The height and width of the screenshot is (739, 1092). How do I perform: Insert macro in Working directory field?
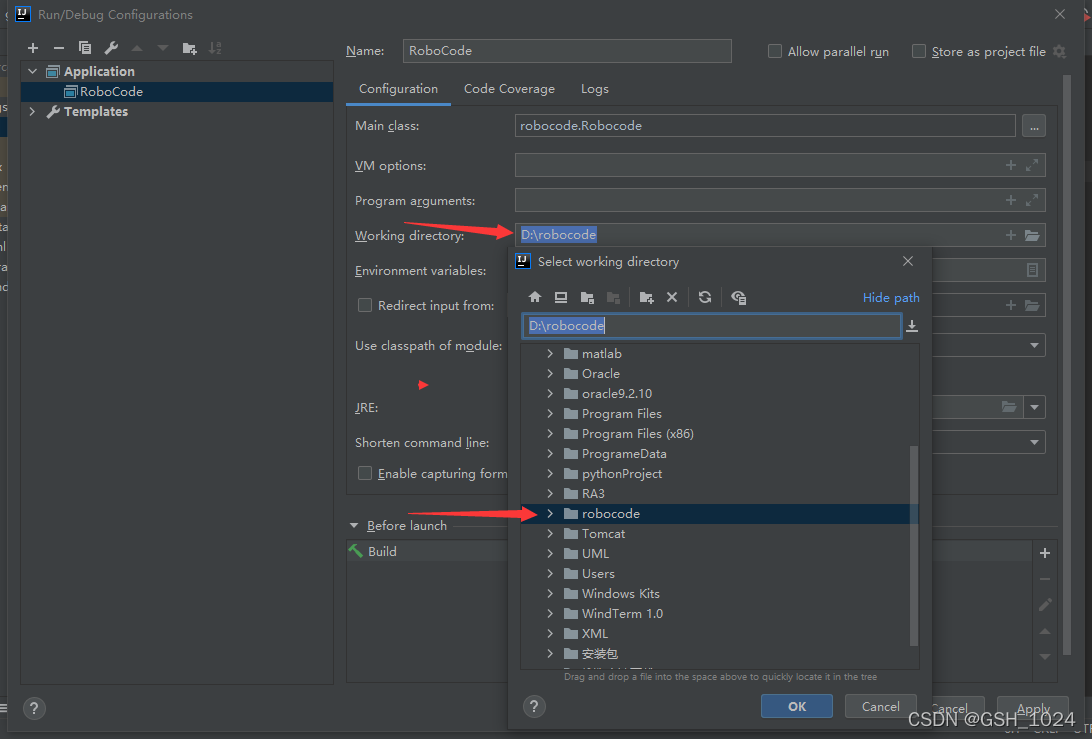pos(1011,235)
